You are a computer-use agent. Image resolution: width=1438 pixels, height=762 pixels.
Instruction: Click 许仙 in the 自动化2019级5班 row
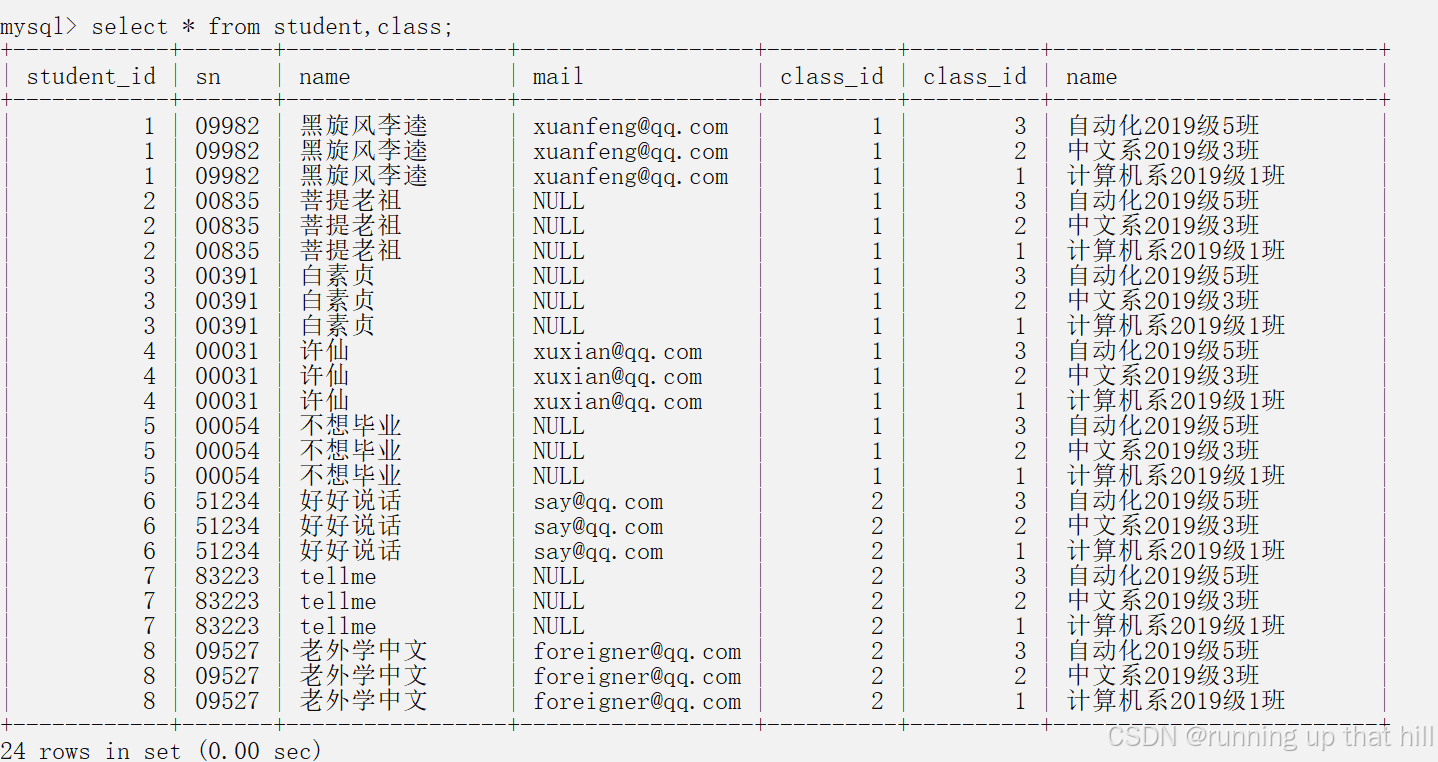[x=325, y=351]
